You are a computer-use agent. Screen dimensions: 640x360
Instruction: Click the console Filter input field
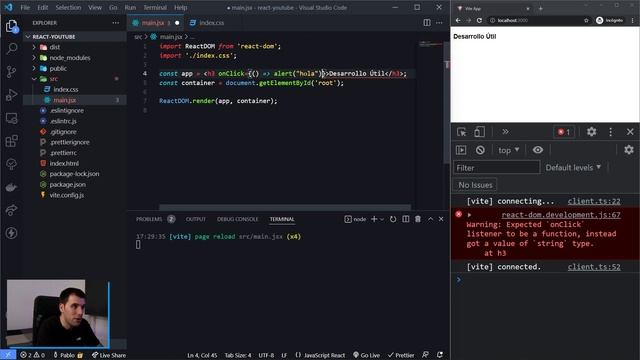point(497,168)
